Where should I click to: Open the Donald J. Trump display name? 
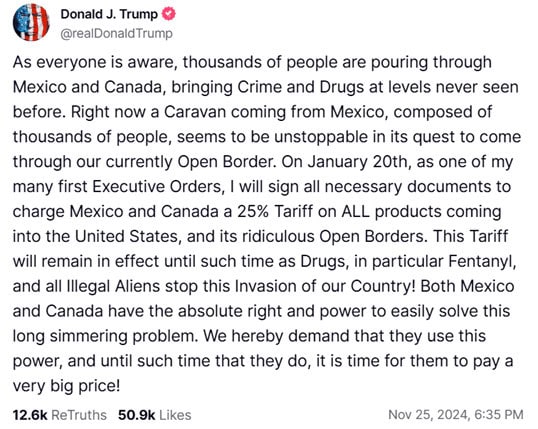(109, 14)
